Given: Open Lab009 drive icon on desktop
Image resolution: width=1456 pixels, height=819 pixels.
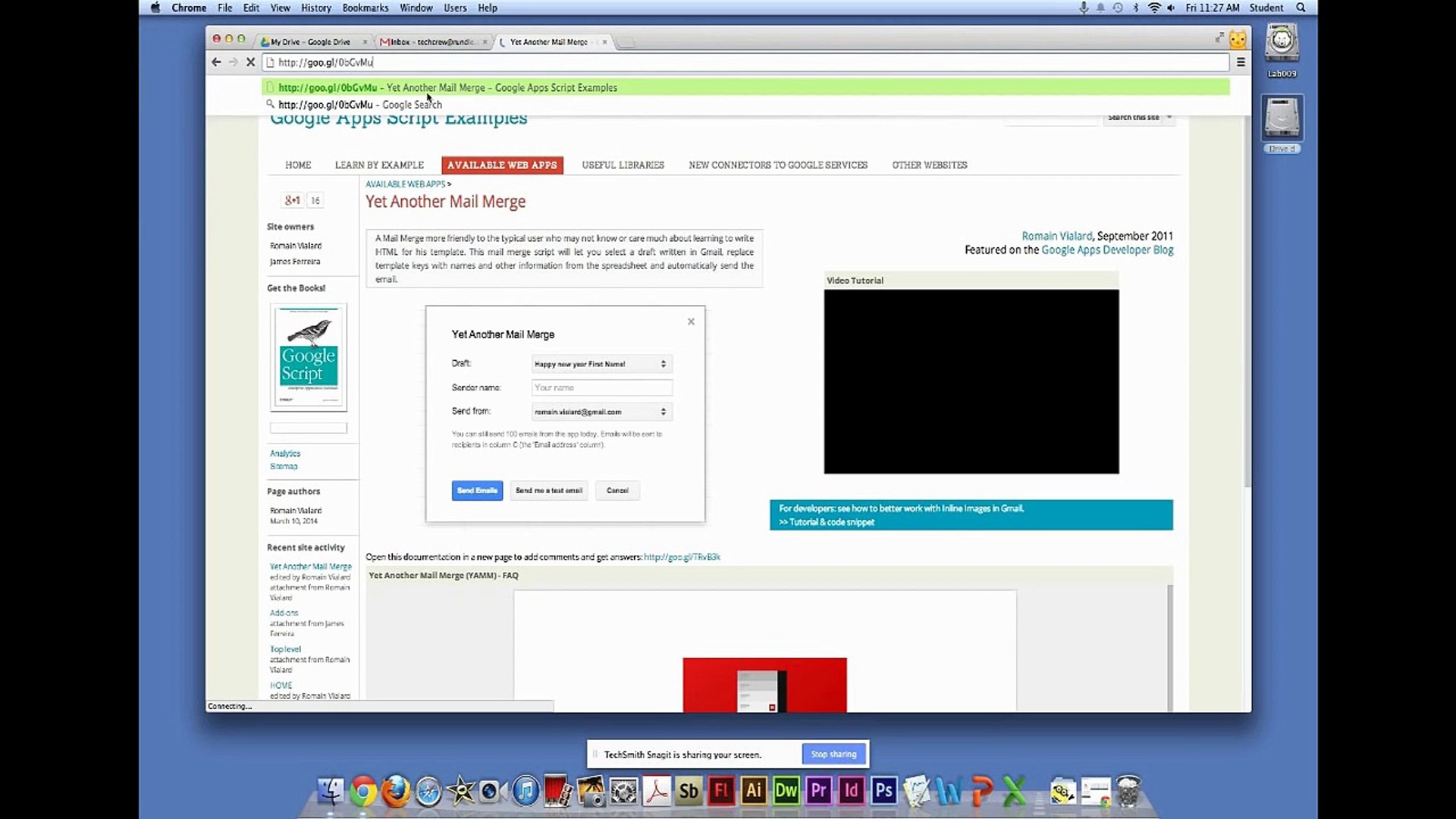Looking at the screenshot, I should pyautogui.click(x=1282, y=52).
